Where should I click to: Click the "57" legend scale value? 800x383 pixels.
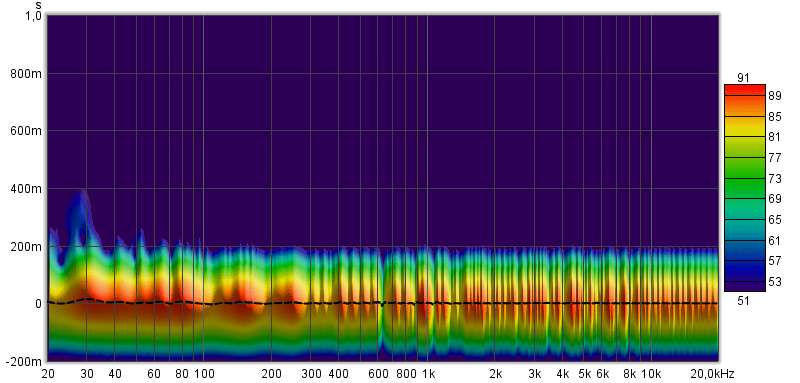tap(776, 261)
